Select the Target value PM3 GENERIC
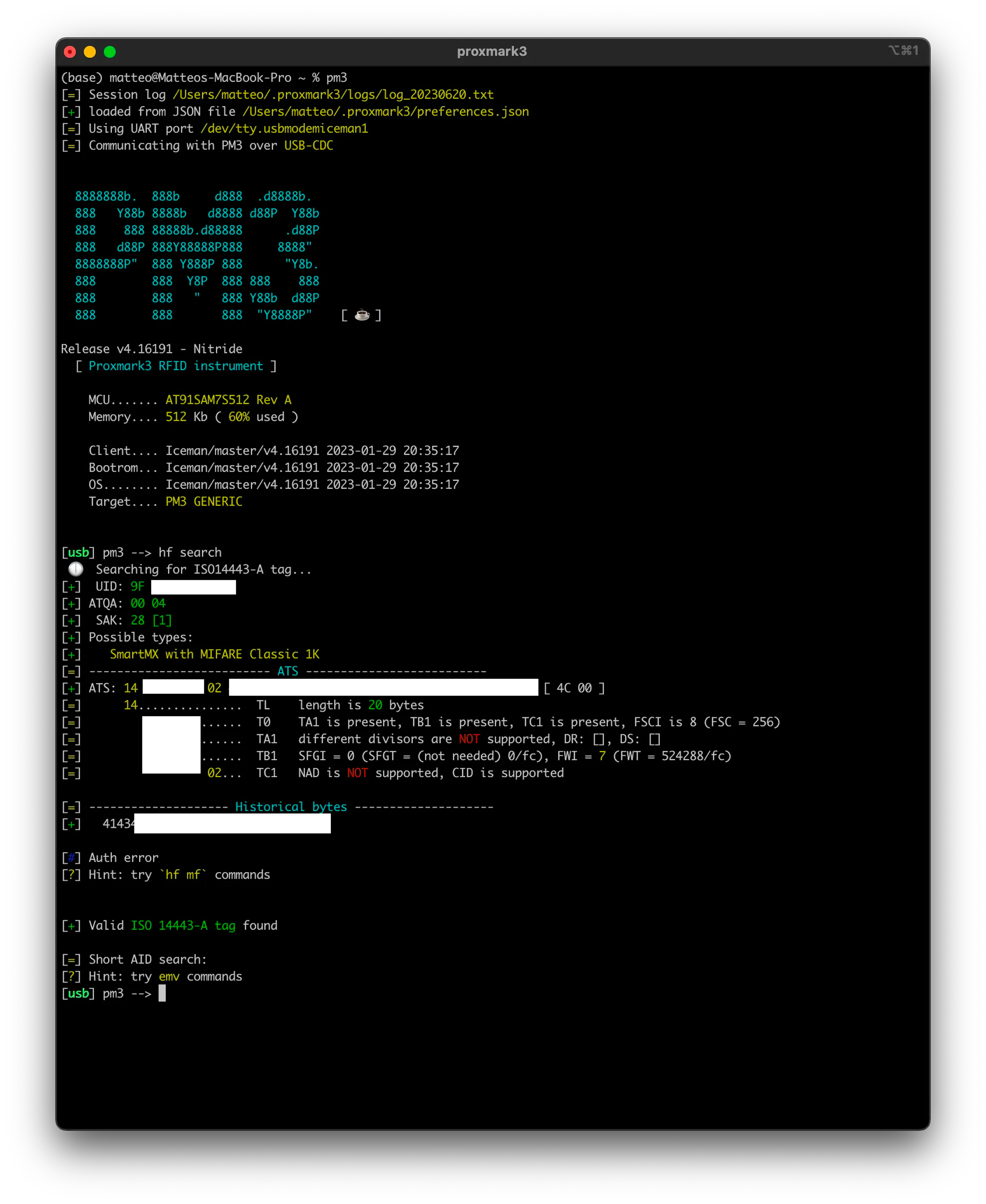 [204, 502]
